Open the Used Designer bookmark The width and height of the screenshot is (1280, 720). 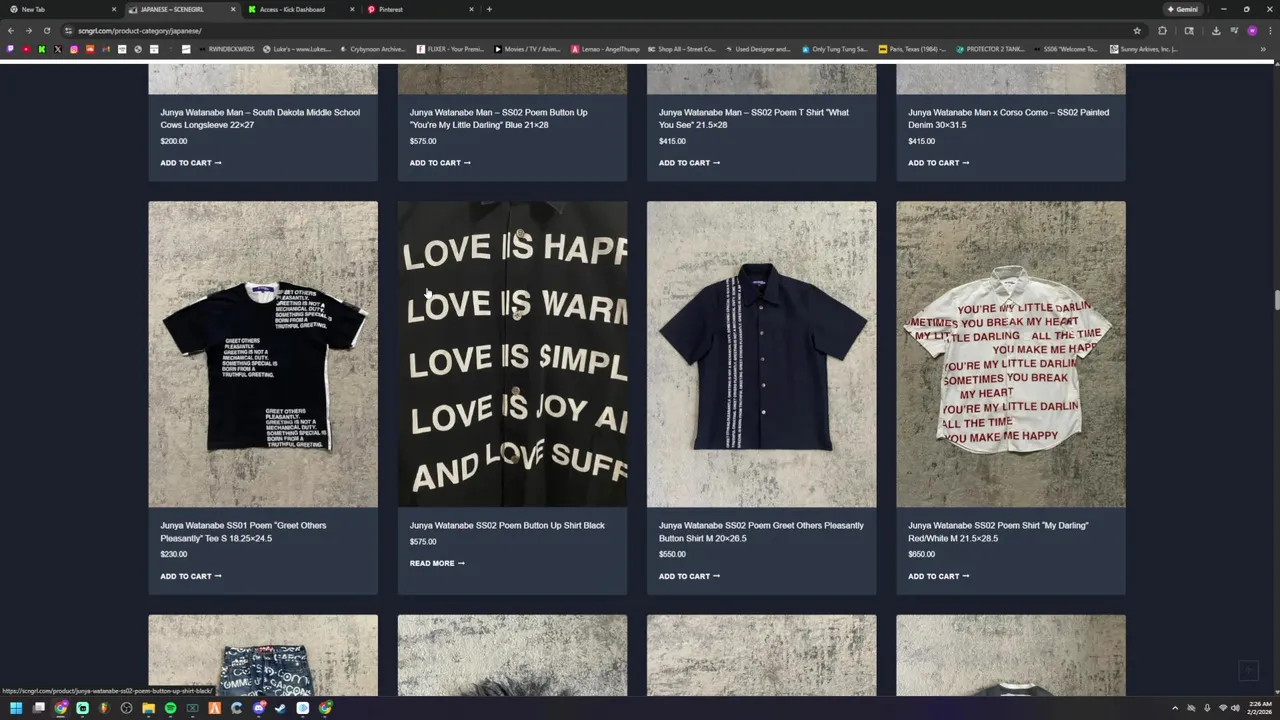758,49
